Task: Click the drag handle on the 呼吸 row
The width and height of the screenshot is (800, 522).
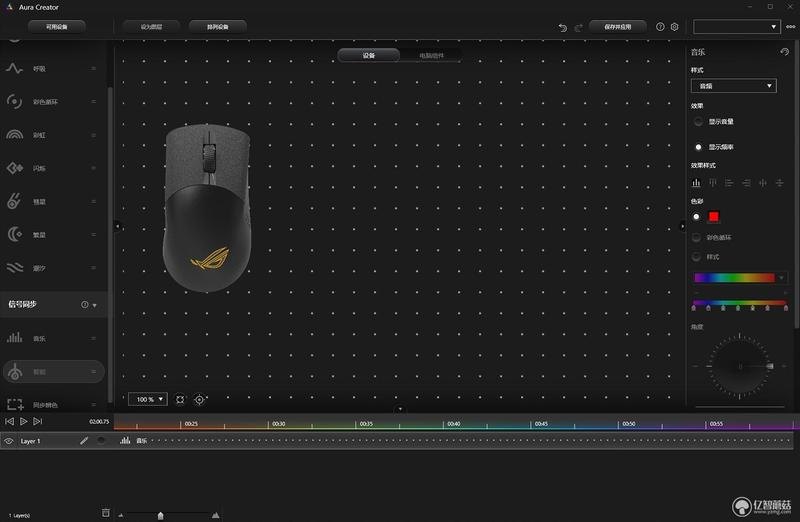Action: pos(93,68)
